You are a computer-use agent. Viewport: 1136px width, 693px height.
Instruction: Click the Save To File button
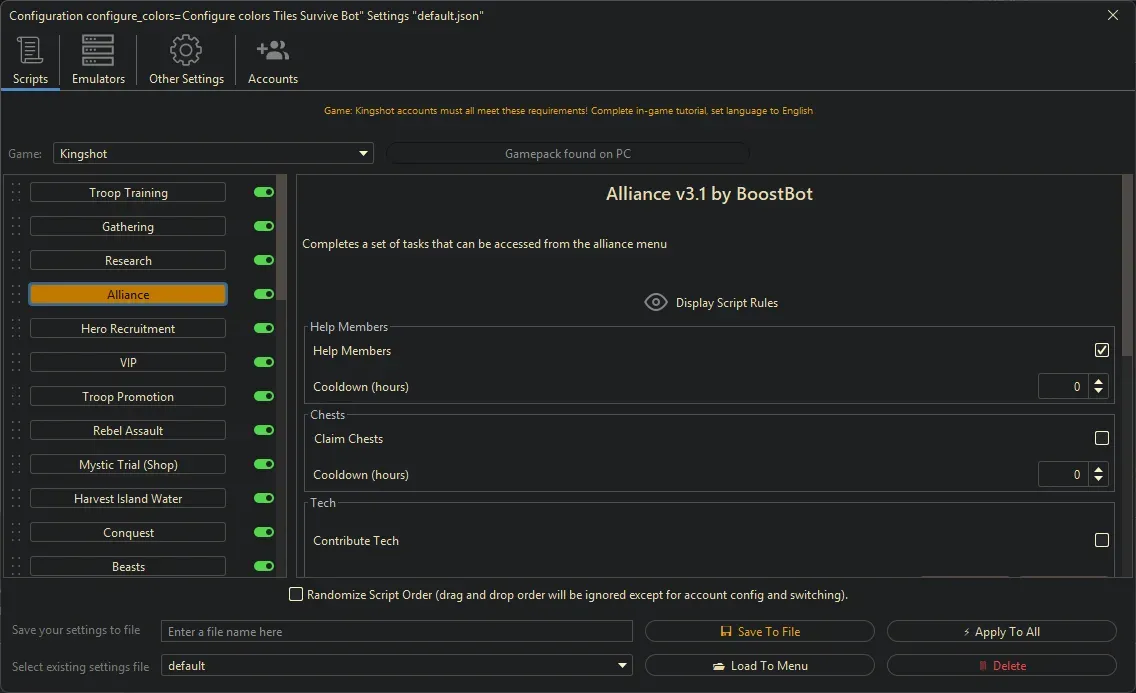(760, 632)
